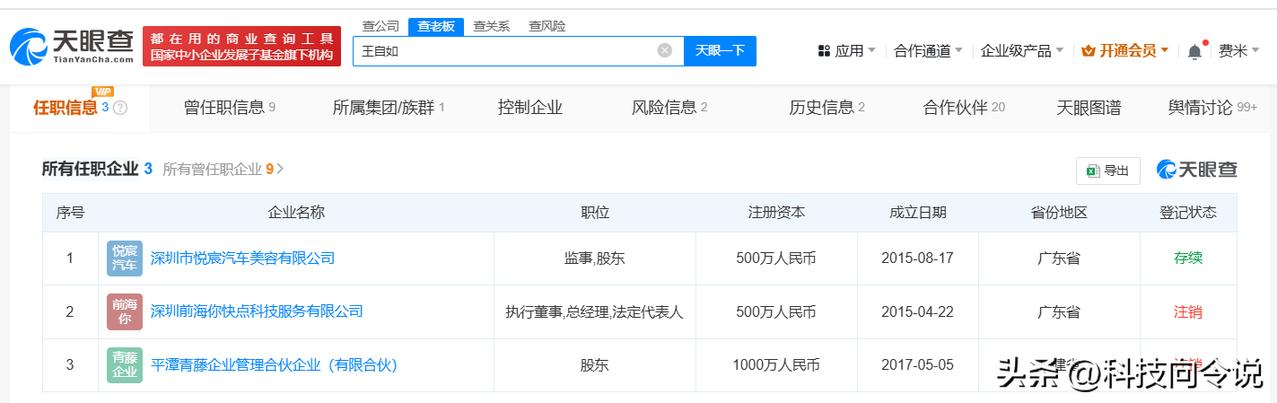Viewport: 1277px width, 403px height.
Task: Click the help question mark next to 任职信息
Action: (120, 108)
